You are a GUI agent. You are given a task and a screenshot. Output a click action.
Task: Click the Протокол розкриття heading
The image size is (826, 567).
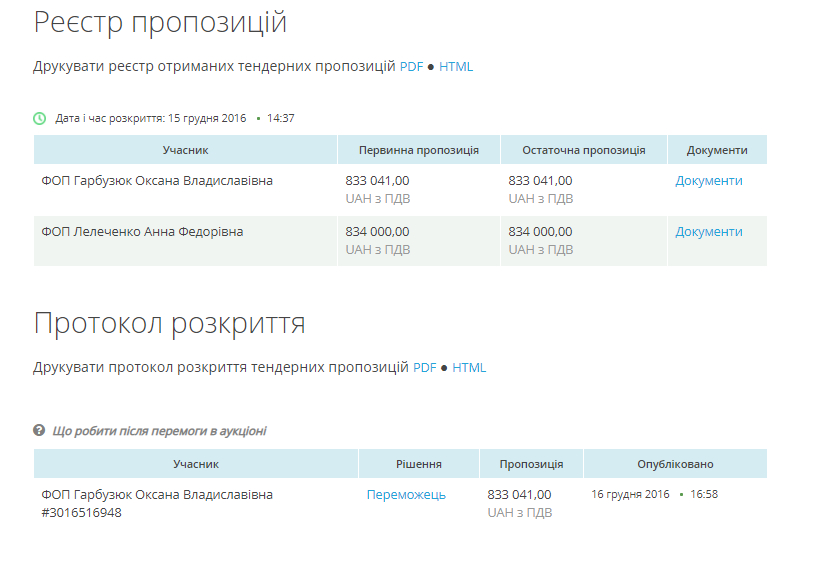(x=169, y=324)
